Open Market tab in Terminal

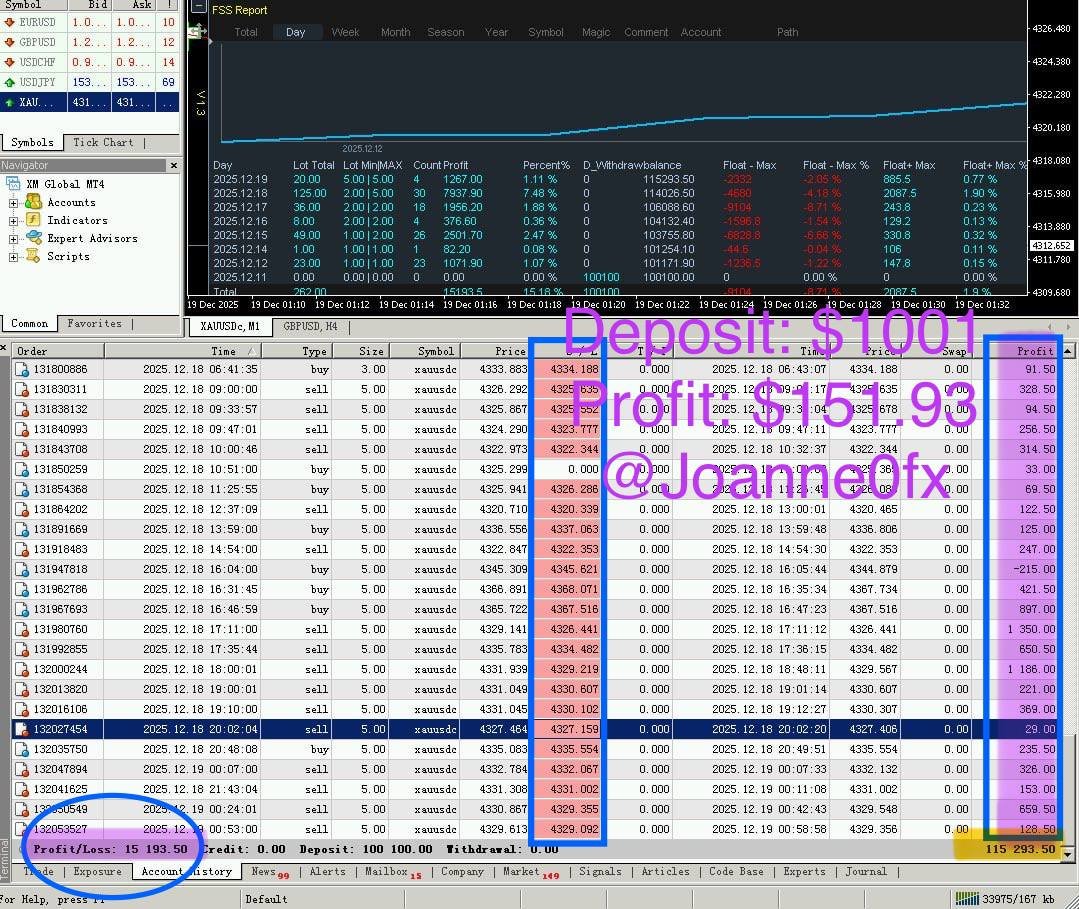(531, 873)
